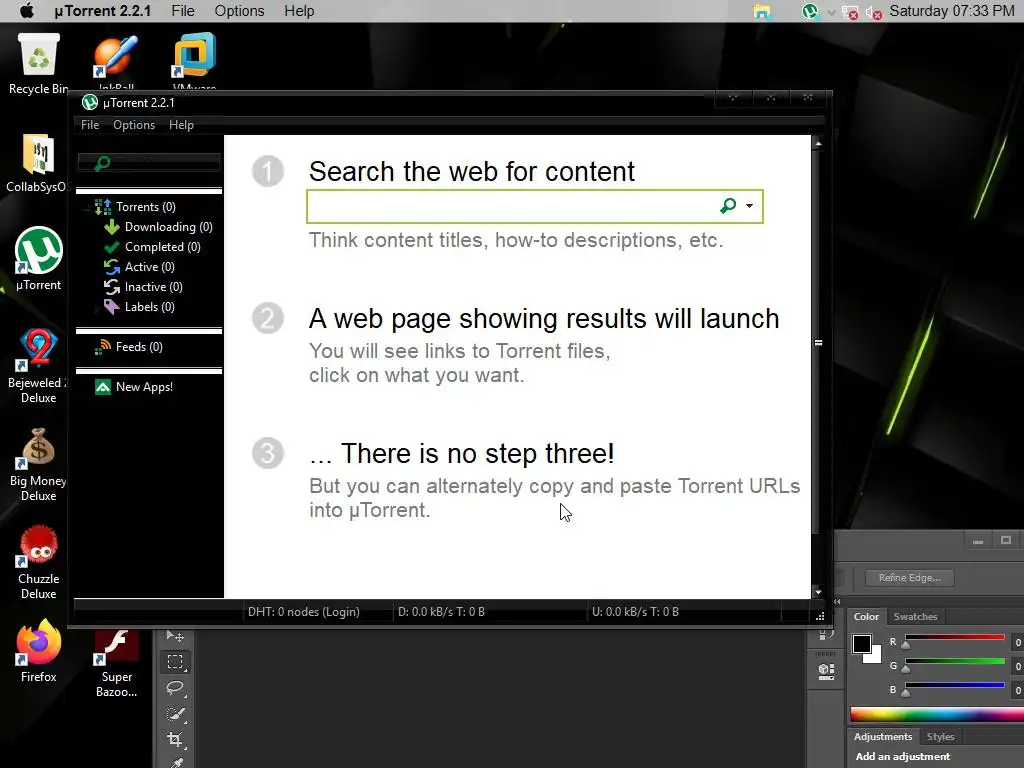Select Feeds (0) in the sidebar
Viewport: 1024px width, 768px height.
pyautogui.click(x=129, y=347)
